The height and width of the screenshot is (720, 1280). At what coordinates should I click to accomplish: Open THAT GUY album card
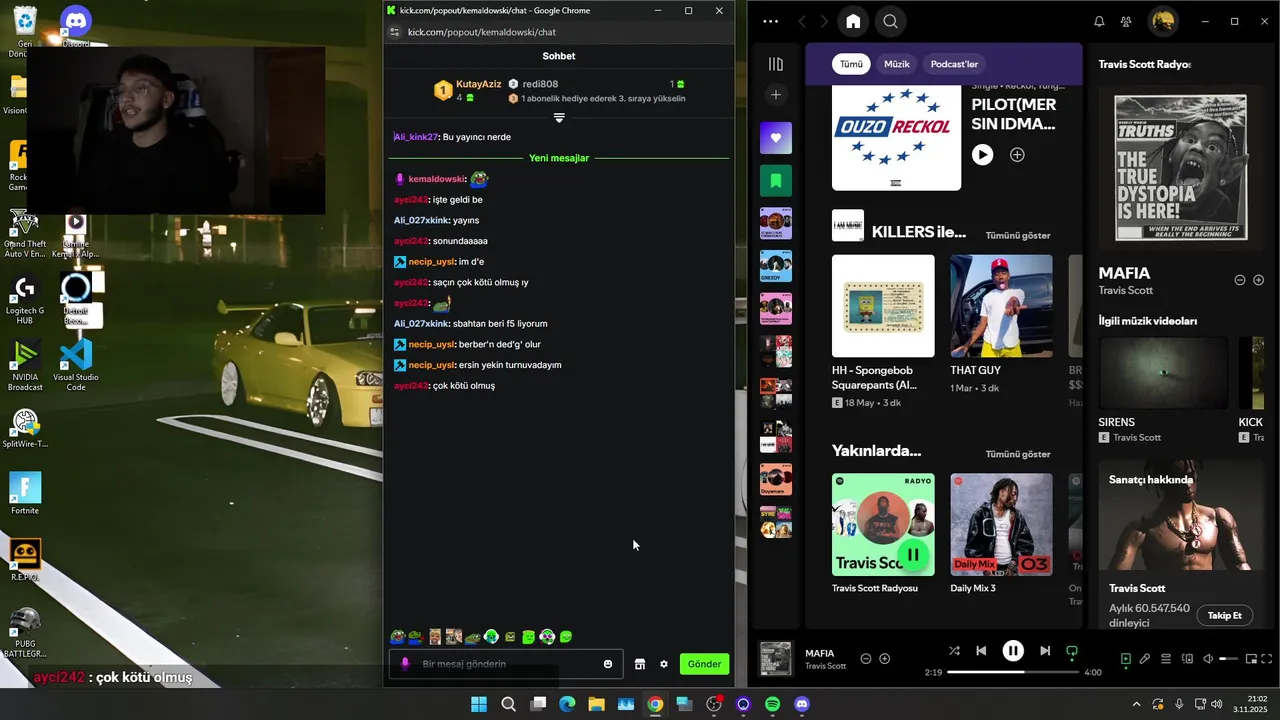[x=1001, y=325]
